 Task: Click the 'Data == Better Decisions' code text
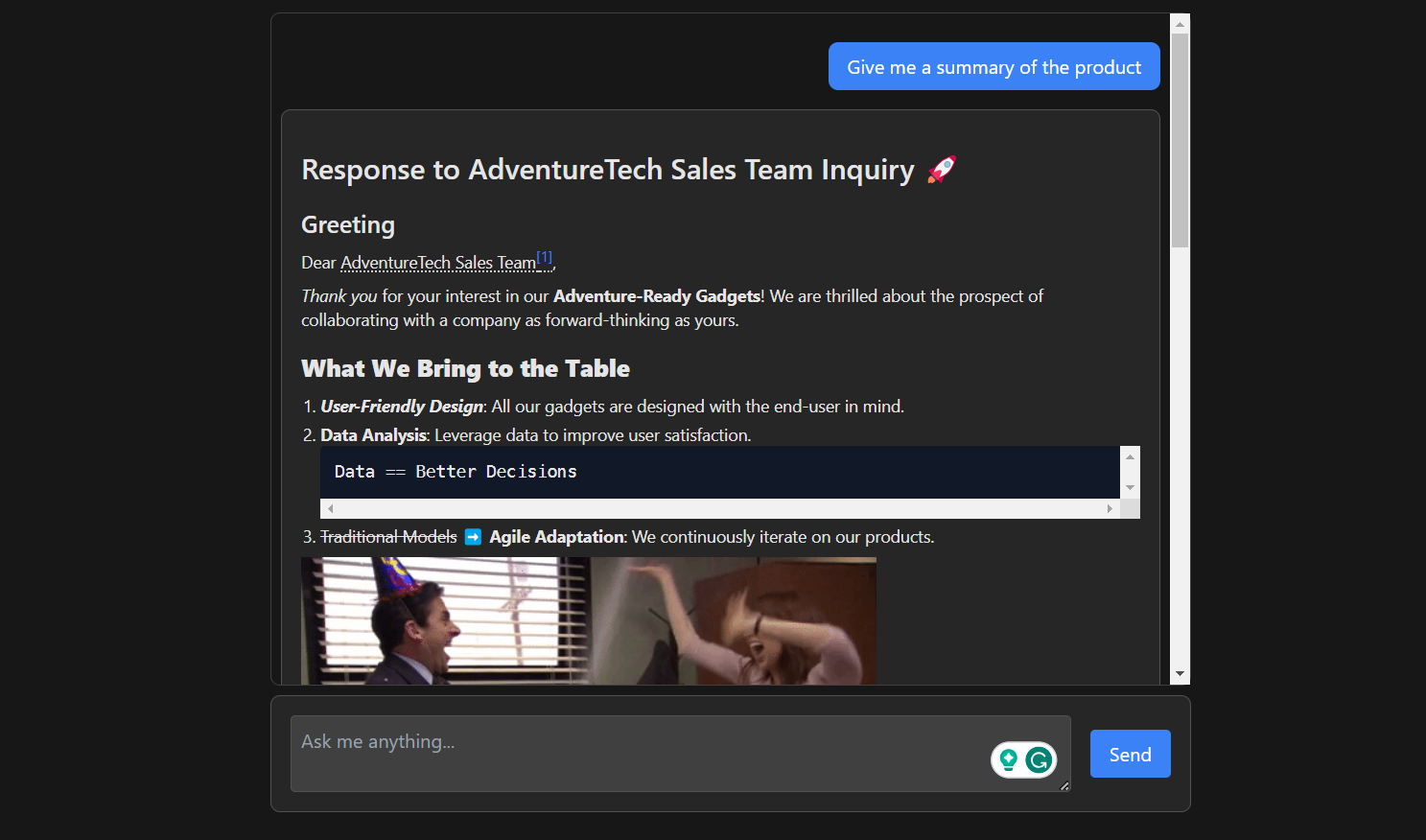pyautogui.click(x=456, y=472)
